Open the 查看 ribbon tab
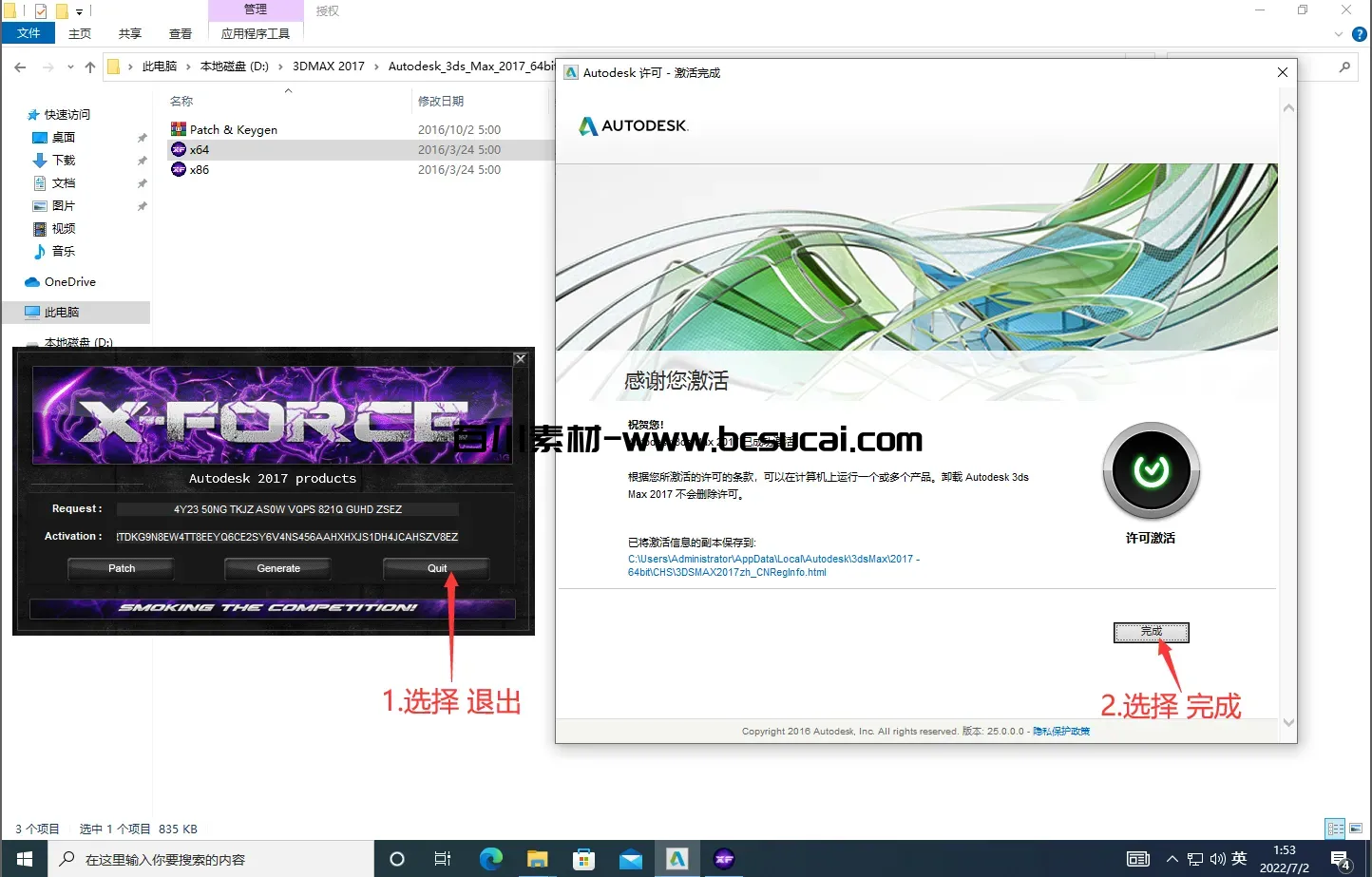Screen dimensions: 1372x877 [181, 33]
